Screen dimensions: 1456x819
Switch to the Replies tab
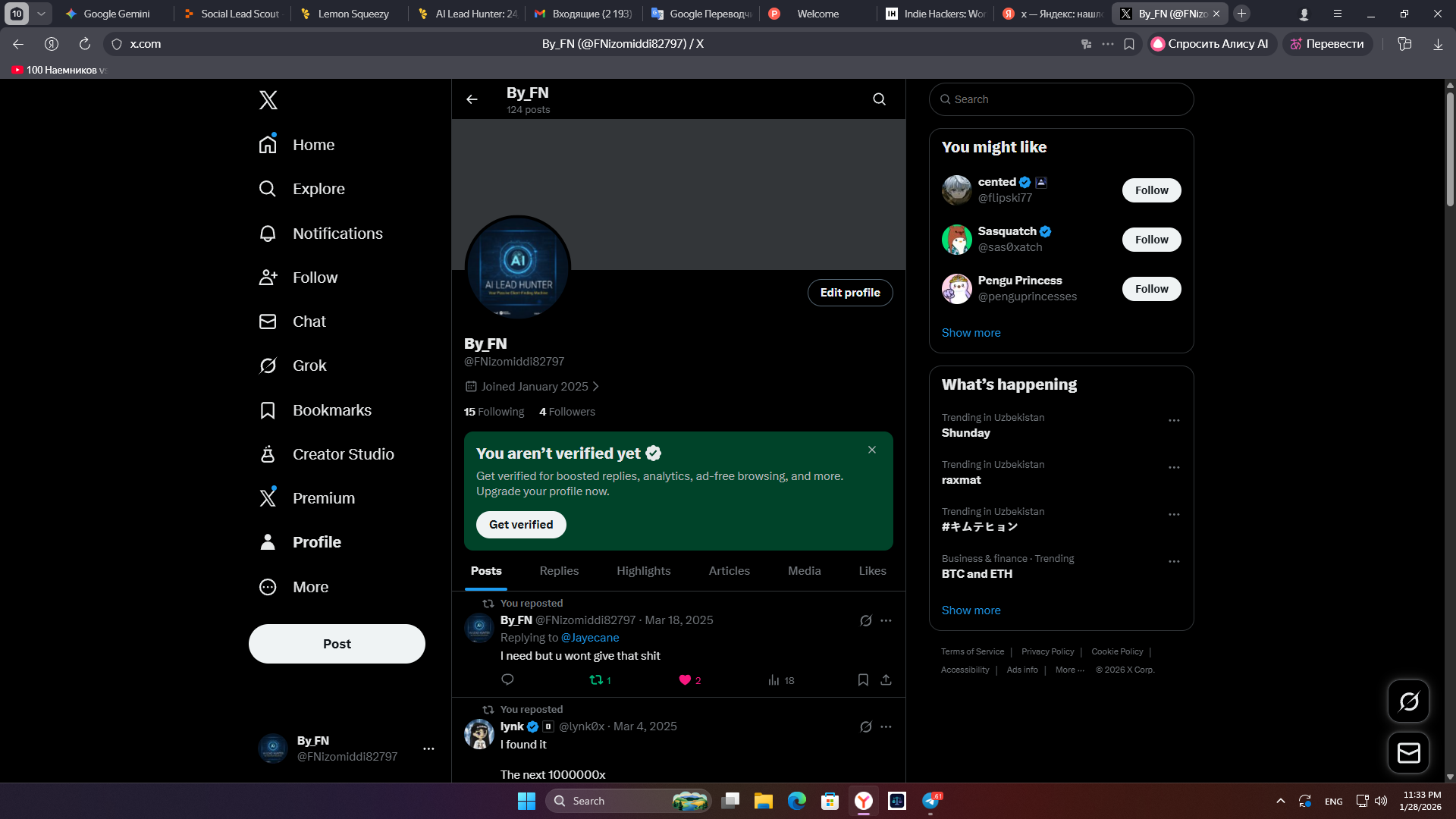[559, 571]
